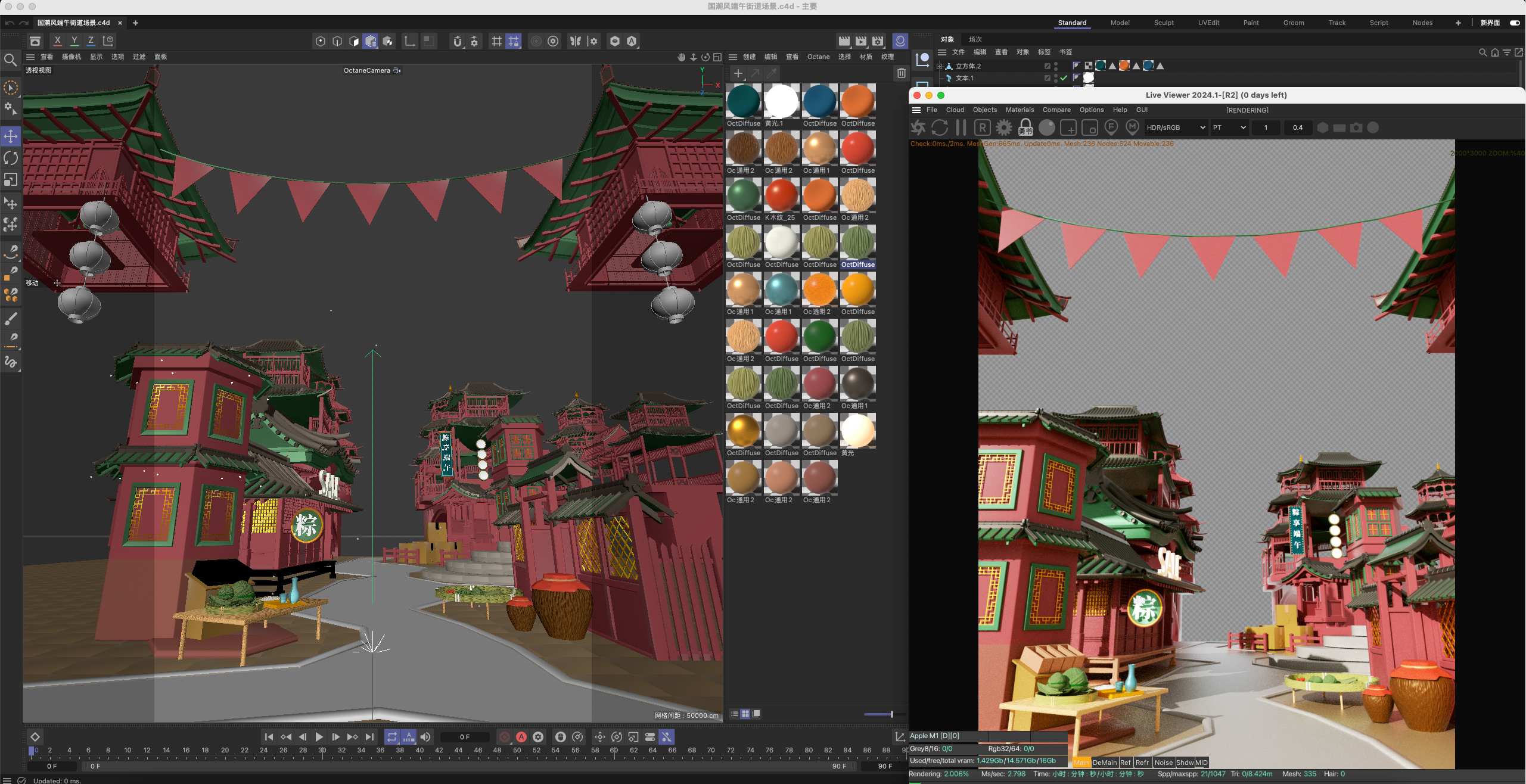Click the film region icon in Live Viewer

pyautogui.click(x=1090, y=127)
